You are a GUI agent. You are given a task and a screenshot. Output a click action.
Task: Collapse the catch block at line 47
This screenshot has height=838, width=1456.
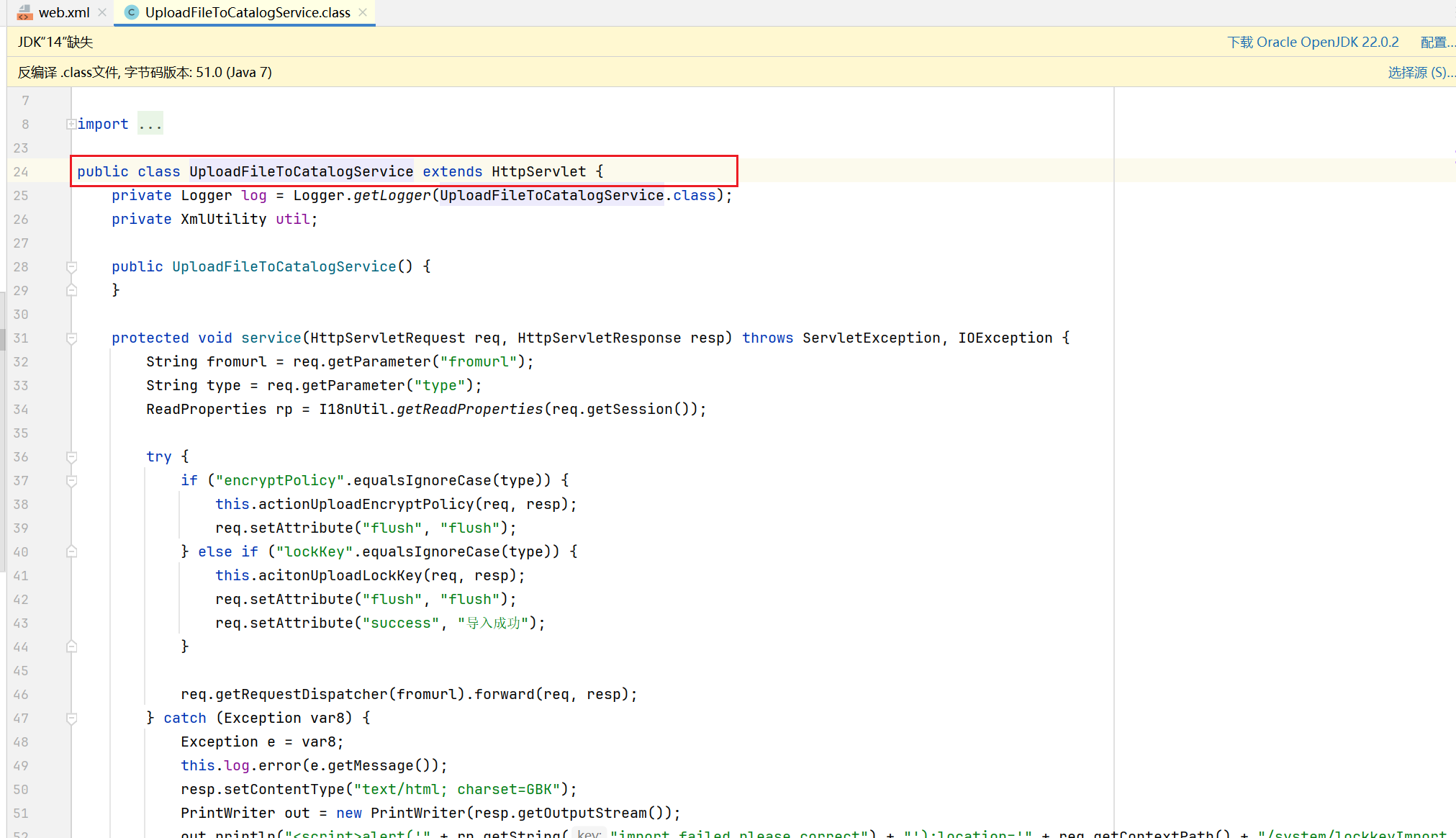(71, 718)
